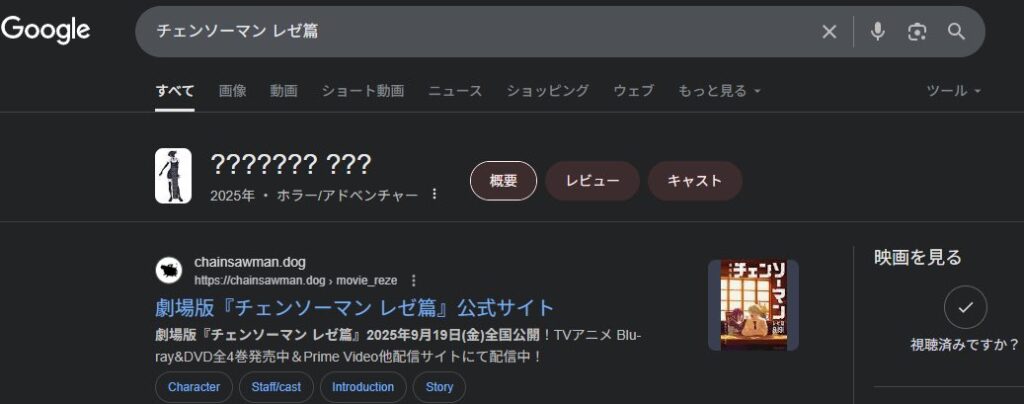
Task: Click the レビュー button
Action: pyautogui.click(x=592, y=181)
